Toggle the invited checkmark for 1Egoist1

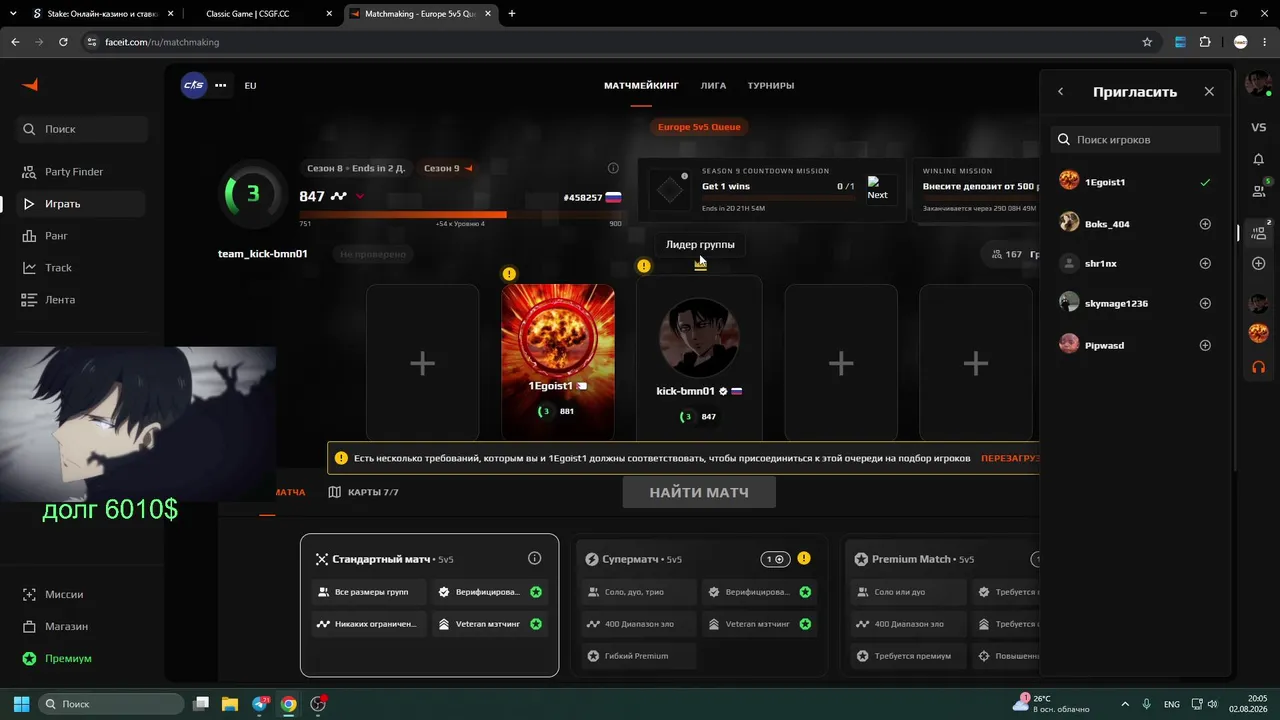tap(1205, 183)
